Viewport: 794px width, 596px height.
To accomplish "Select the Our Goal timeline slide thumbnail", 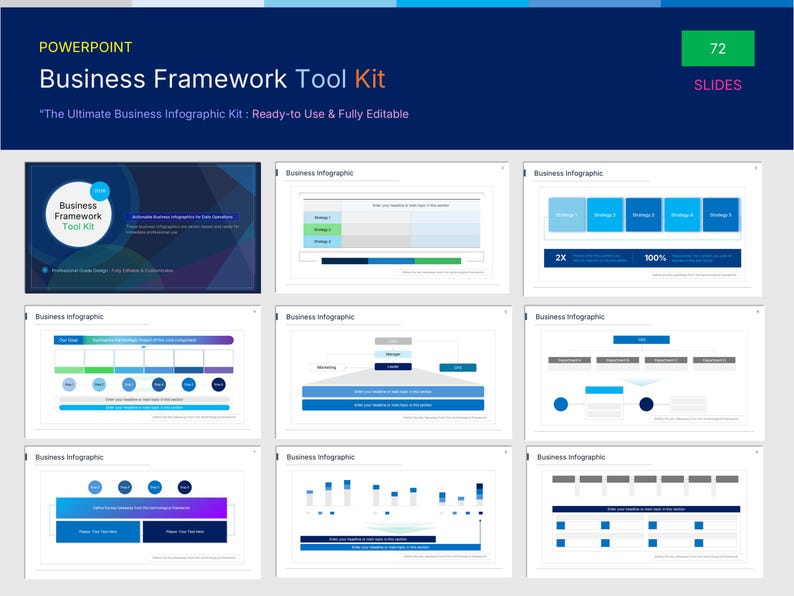I will (x=143, y=372).
